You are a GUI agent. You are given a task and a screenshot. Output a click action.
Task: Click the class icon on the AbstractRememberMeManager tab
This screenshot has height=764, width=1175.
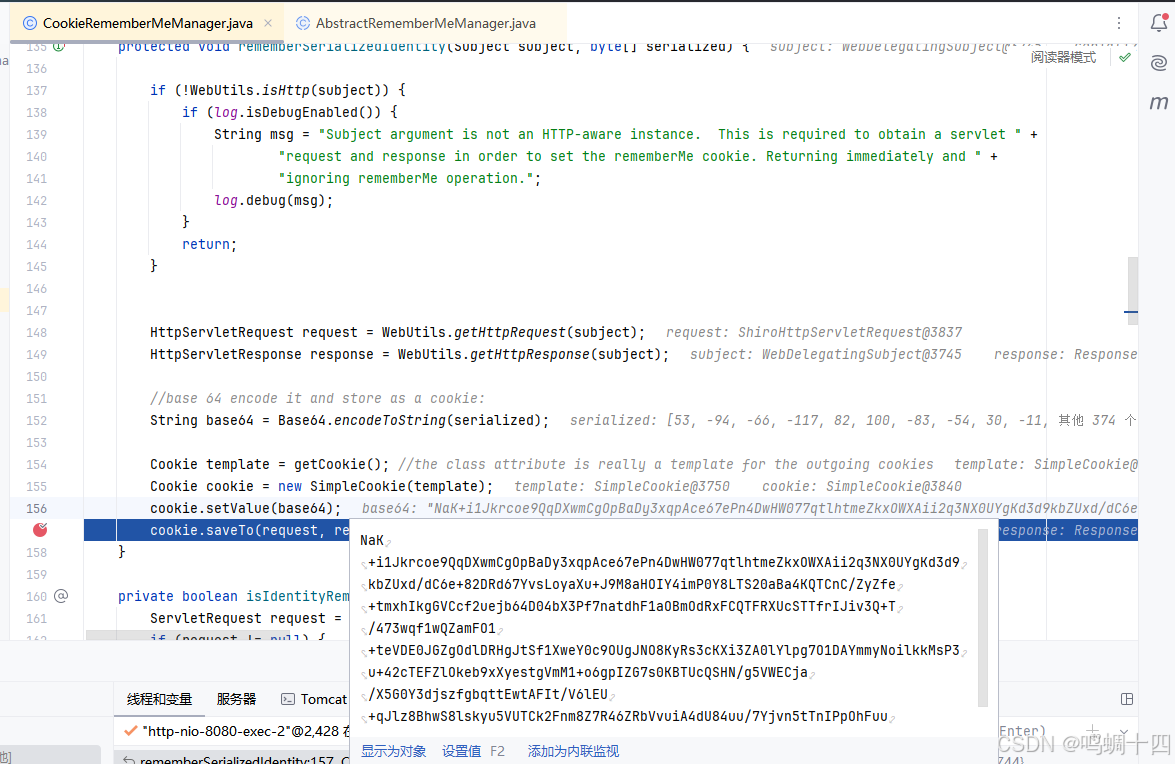pos(303,23)
